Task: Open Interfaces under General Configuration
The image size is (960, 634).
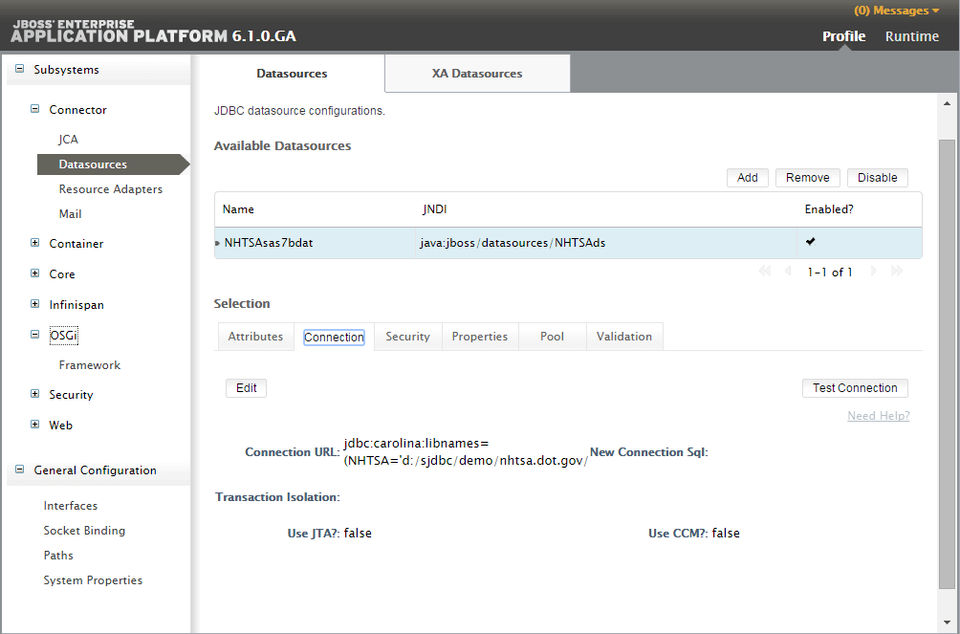Action: 70,505
